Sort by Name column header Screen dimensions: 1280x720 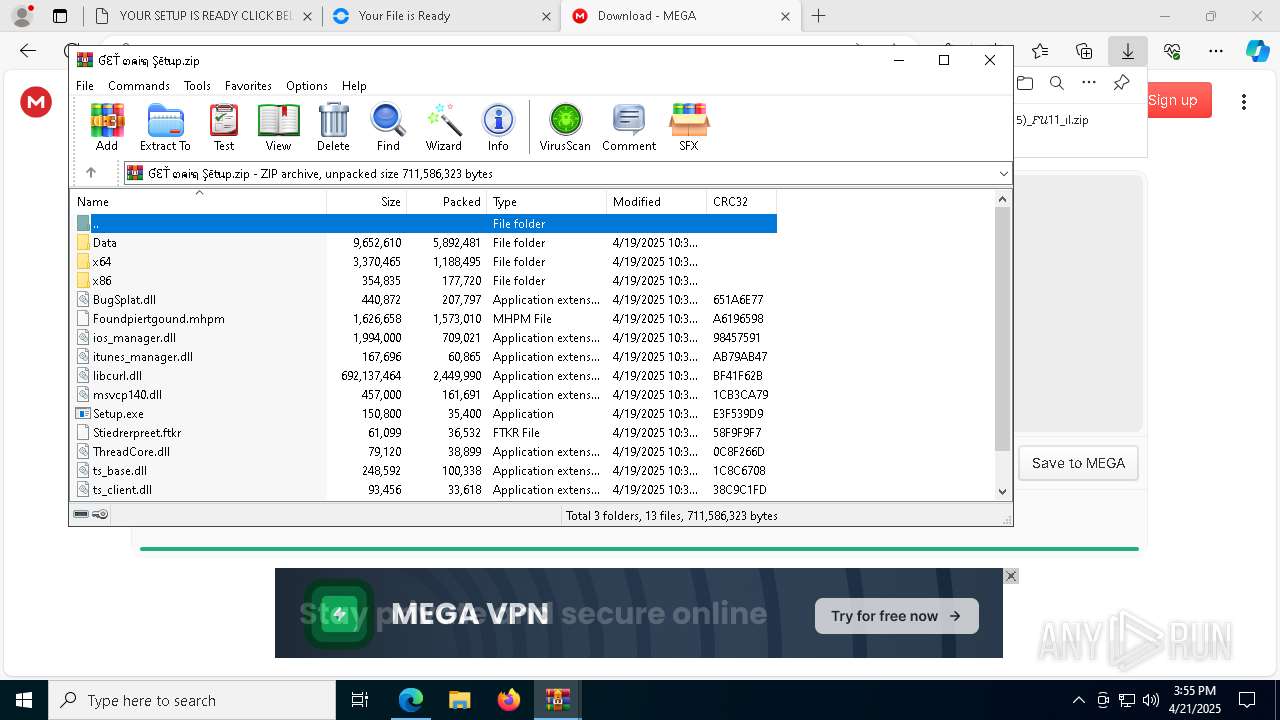(199, 201)
